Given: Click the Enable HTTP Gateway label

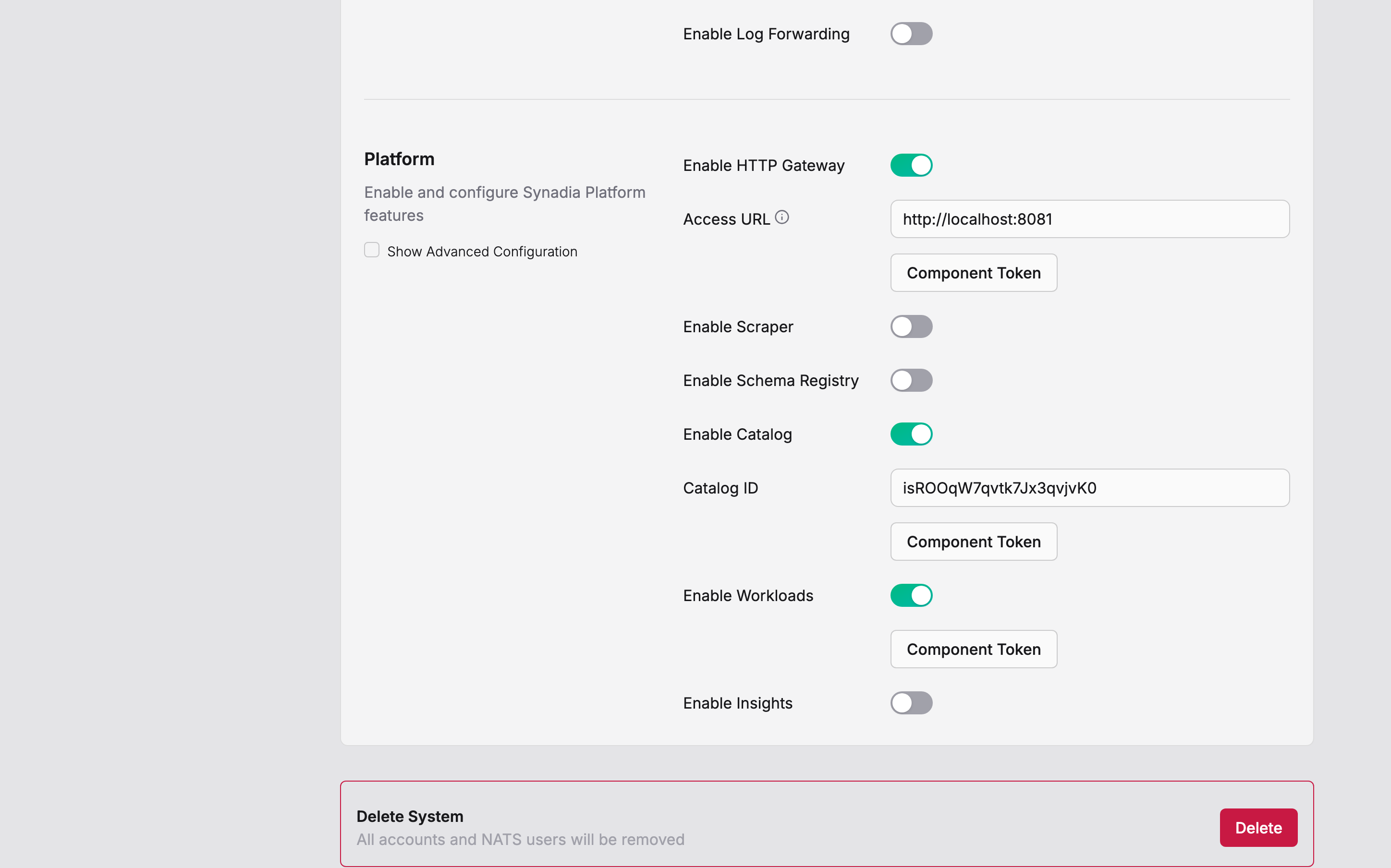Looking at the screenshot, I should click(x=764, y=165).
